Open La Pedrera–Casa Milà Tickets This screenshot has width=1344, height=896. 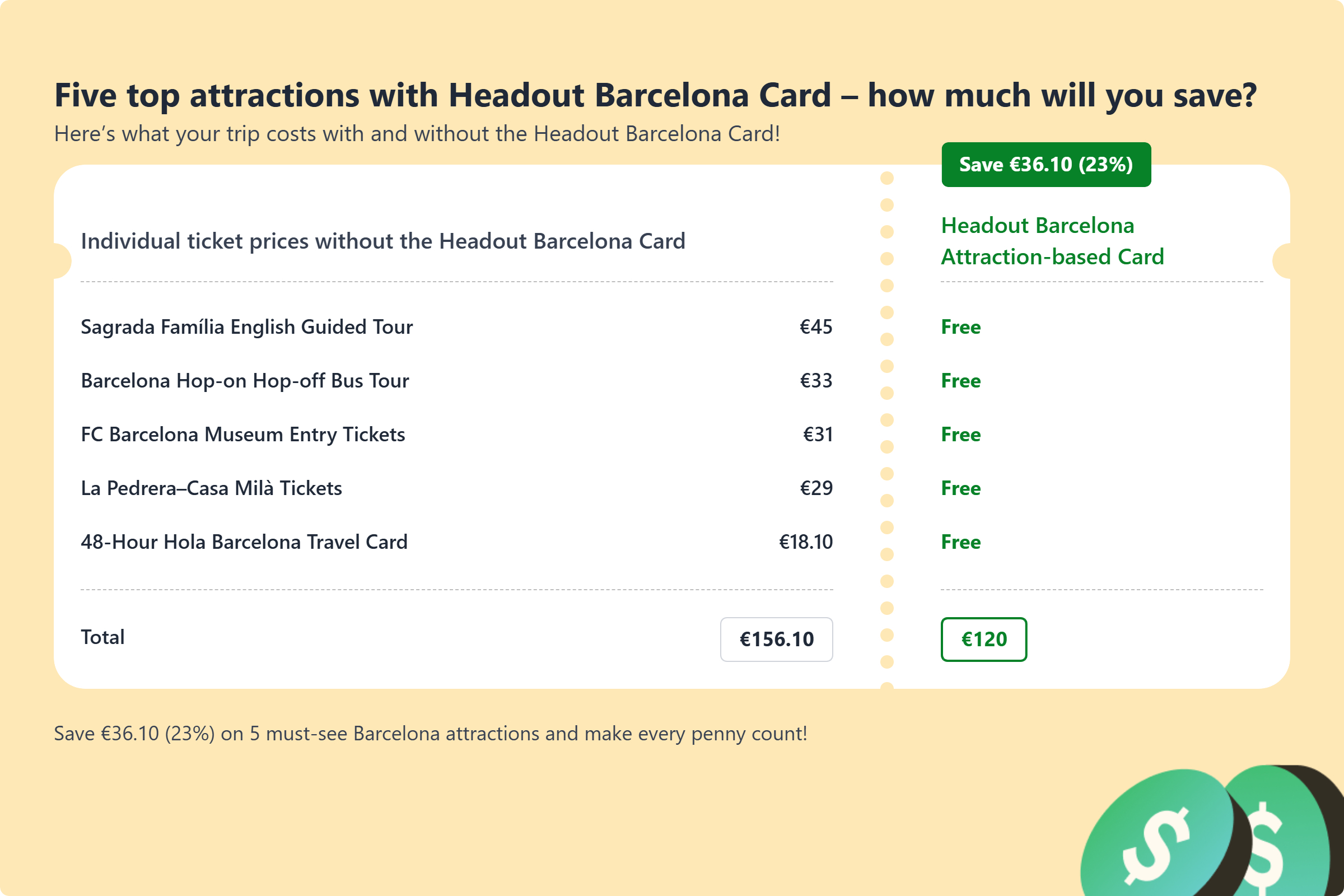pos(212,488)
